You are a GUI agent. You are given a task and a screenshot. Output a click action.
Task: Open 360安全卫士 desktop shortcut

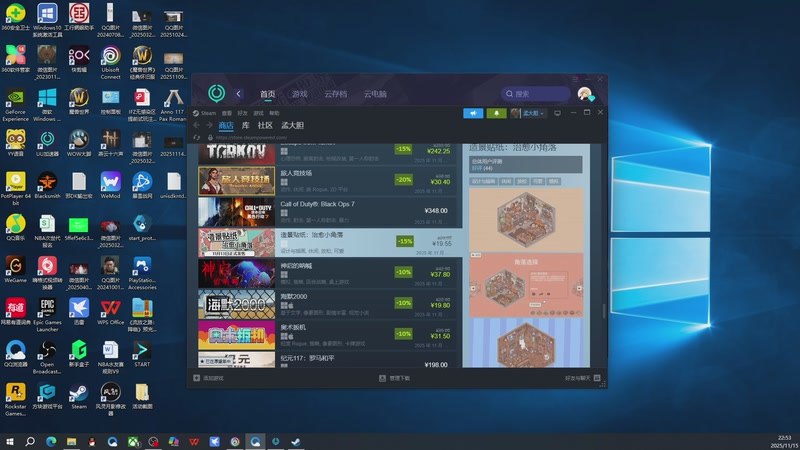pyautogui.click(x=15, y=17)
